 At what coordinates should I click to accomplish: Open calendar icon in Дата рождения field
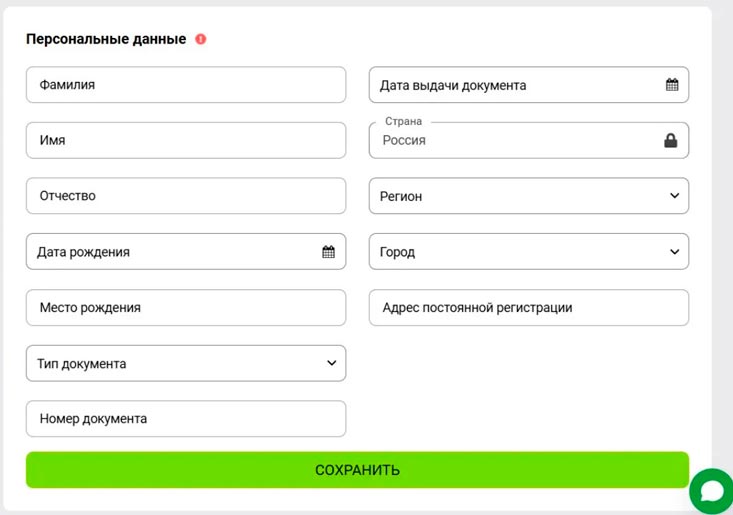click(x=328, y=252)
